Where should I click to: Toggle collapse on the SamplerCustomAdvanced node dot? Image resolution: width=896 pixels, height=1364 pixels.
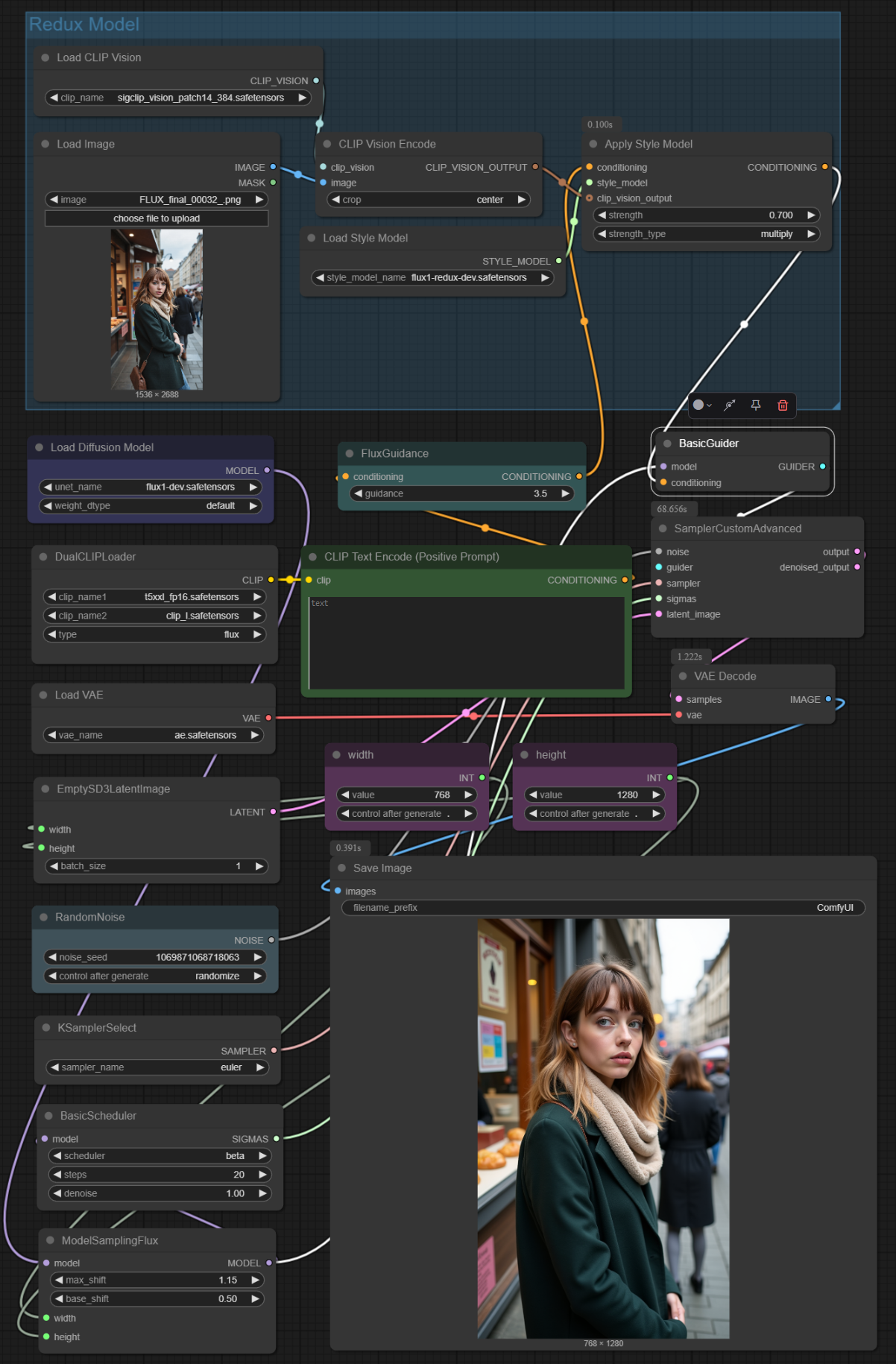point(663,528)
